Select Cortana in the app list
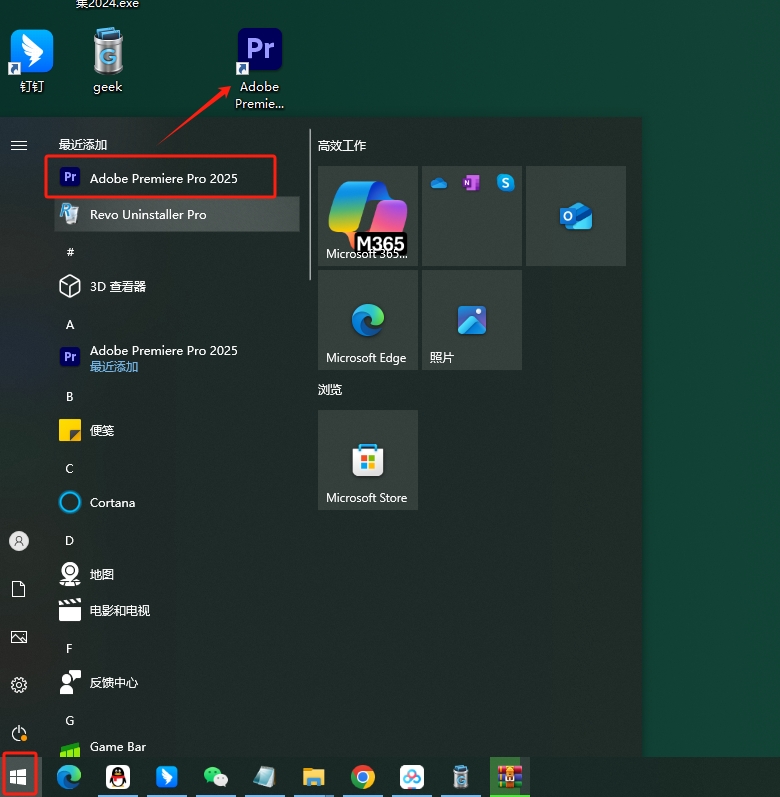Screen dimensions: 780x797 point(112,502)
